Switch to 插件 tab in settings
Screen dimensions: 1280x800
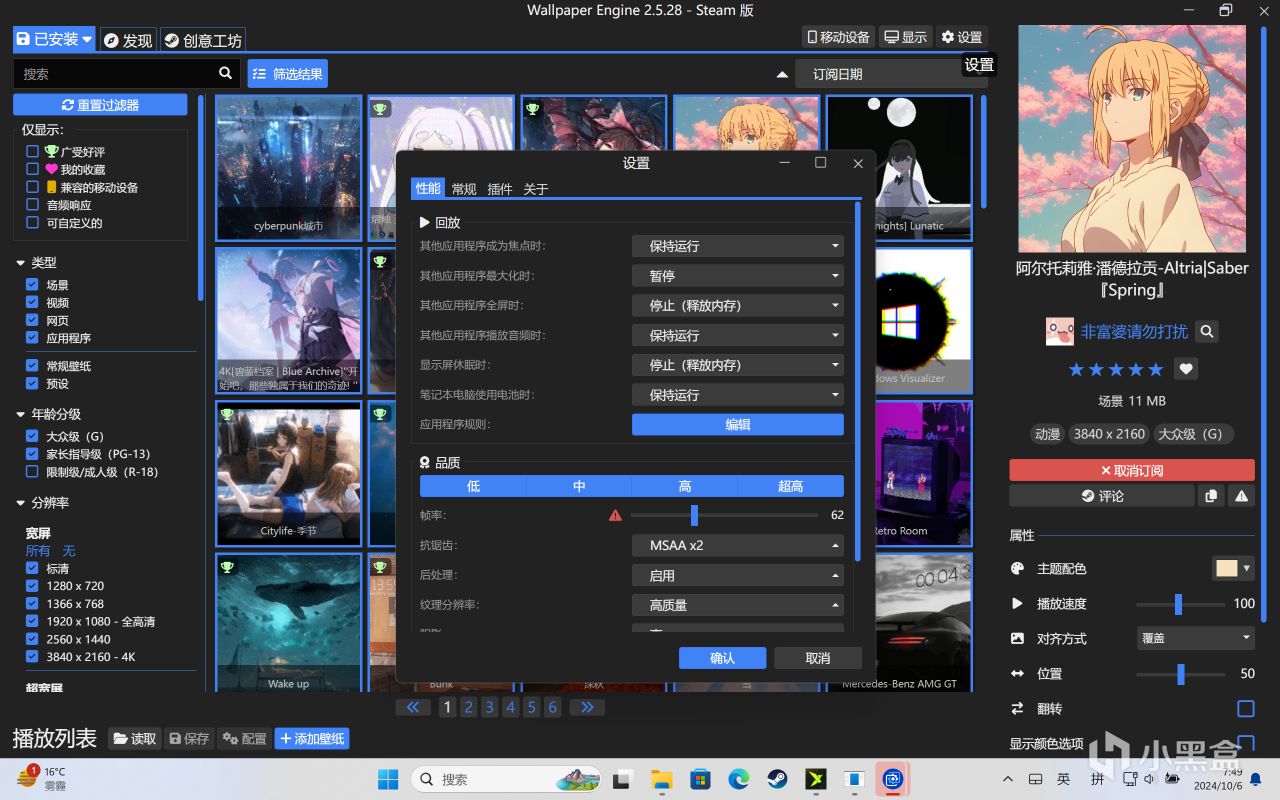coord(500,189)
